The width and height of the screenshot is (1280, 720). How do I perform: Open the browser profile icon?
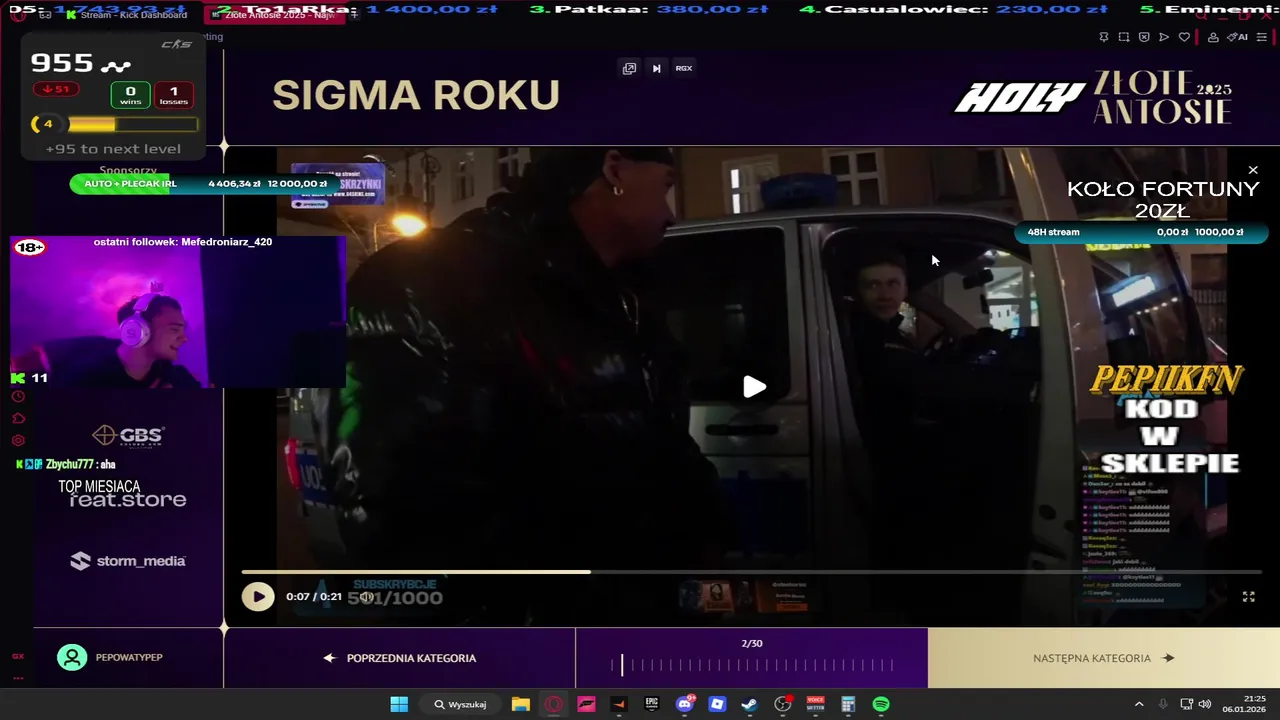tap(1213, 37)
